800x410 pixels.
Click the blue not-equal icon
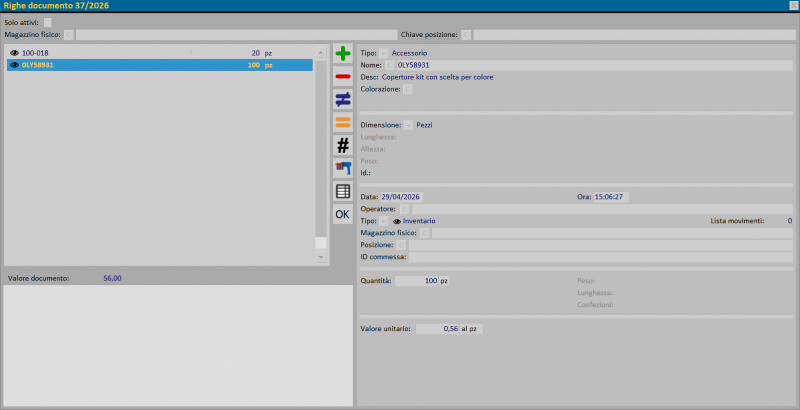343,99
